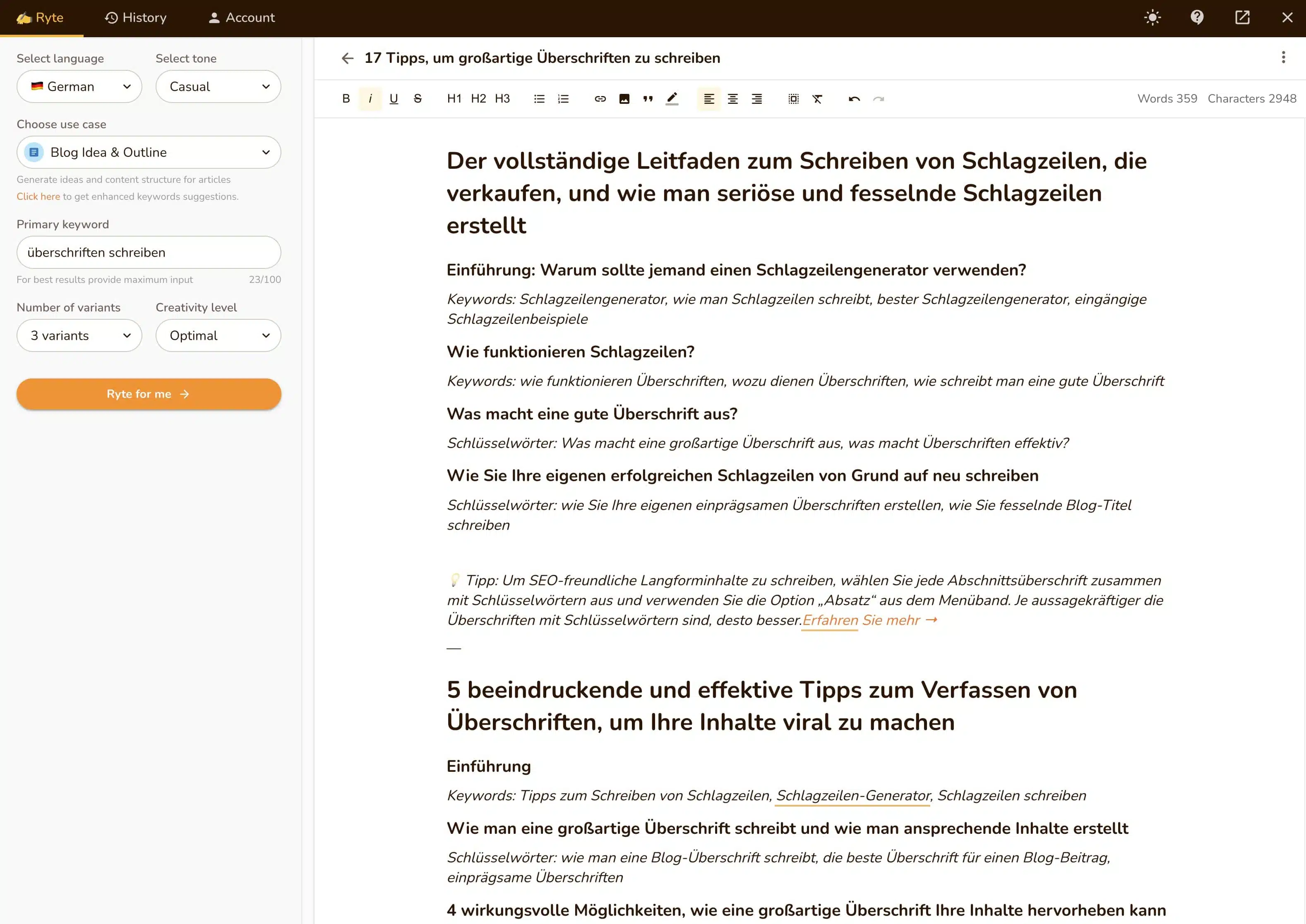The width and height of the screenshot is (1306, 924).
Task: Open the Casual tone dropdown
Action: tap(218, 86)
